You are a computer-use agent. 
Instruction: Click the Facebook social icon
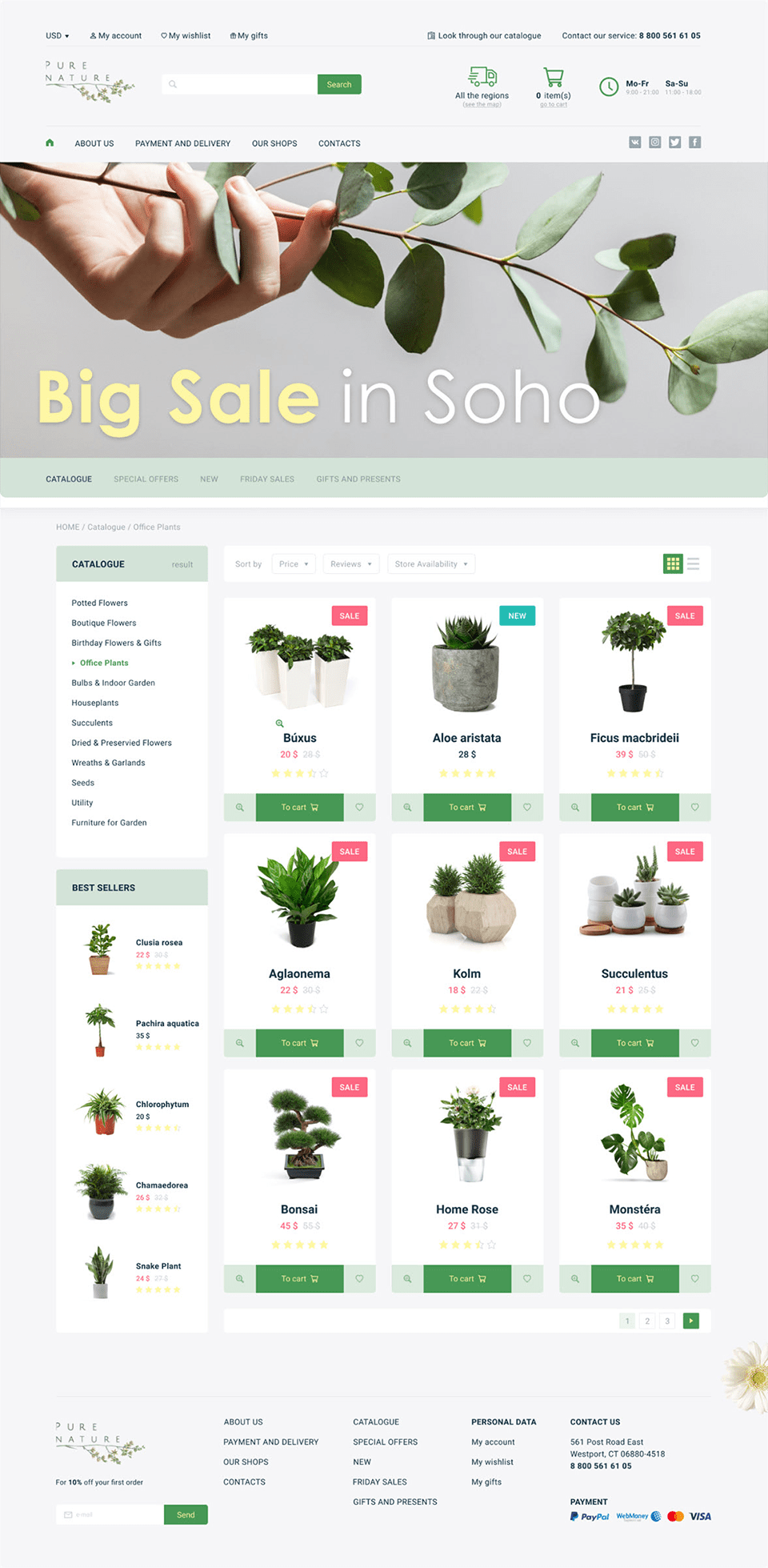[694, 142]
